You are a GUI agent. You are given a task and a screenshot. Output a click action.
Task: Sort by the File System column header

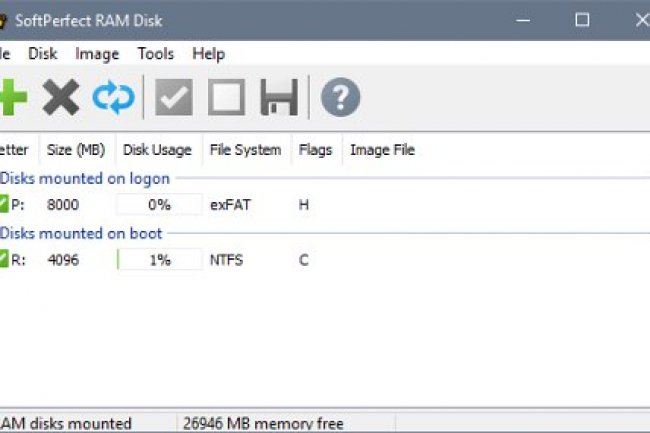pyautogui.click(x=245, y=150)
